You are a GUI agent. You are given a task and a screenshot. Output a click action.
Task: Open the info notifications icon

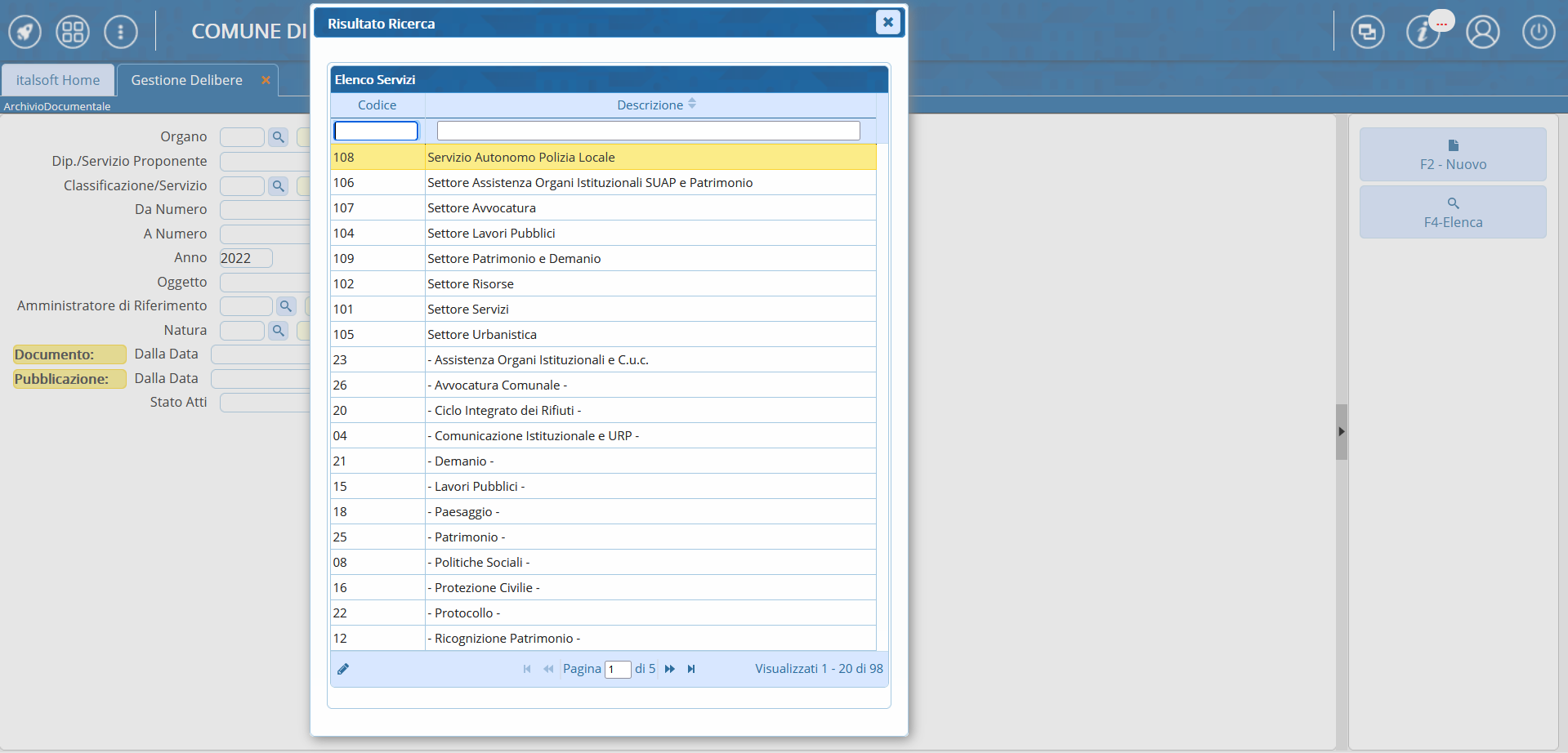point(1423,33)
